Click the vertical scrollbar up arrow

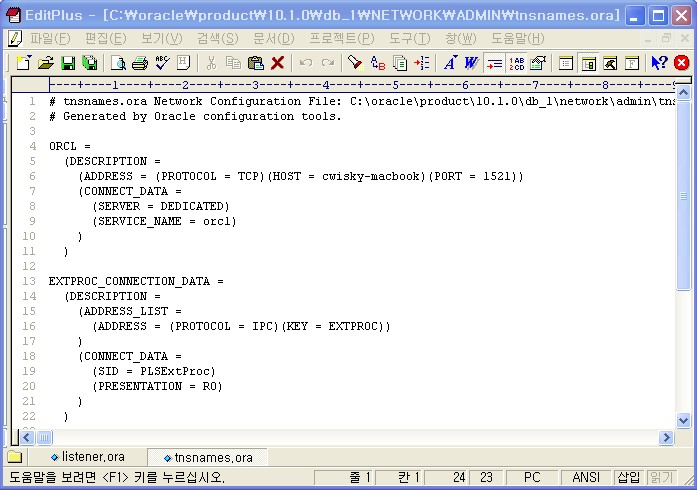[x=683, y=93]
